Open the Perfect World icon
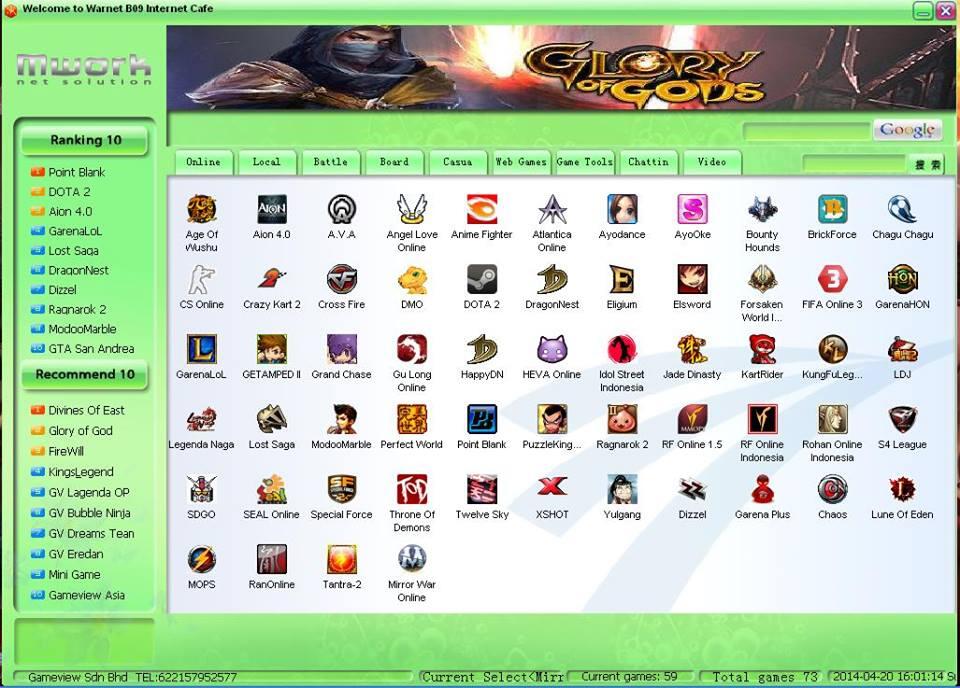Viewport: 960px width, 688px height. tap(411, 420)
